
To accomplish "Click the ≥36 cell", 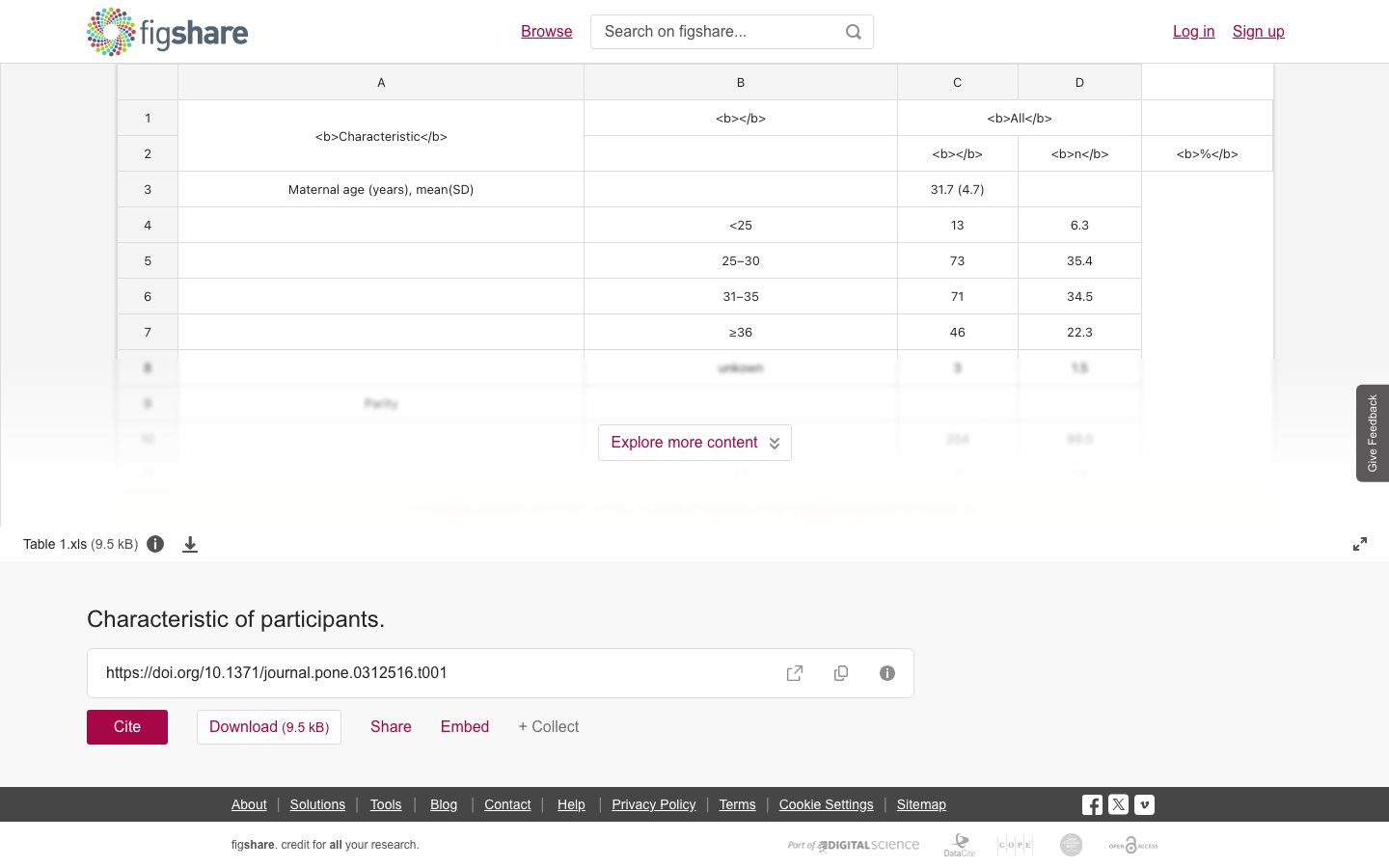I will click(741, 333).
